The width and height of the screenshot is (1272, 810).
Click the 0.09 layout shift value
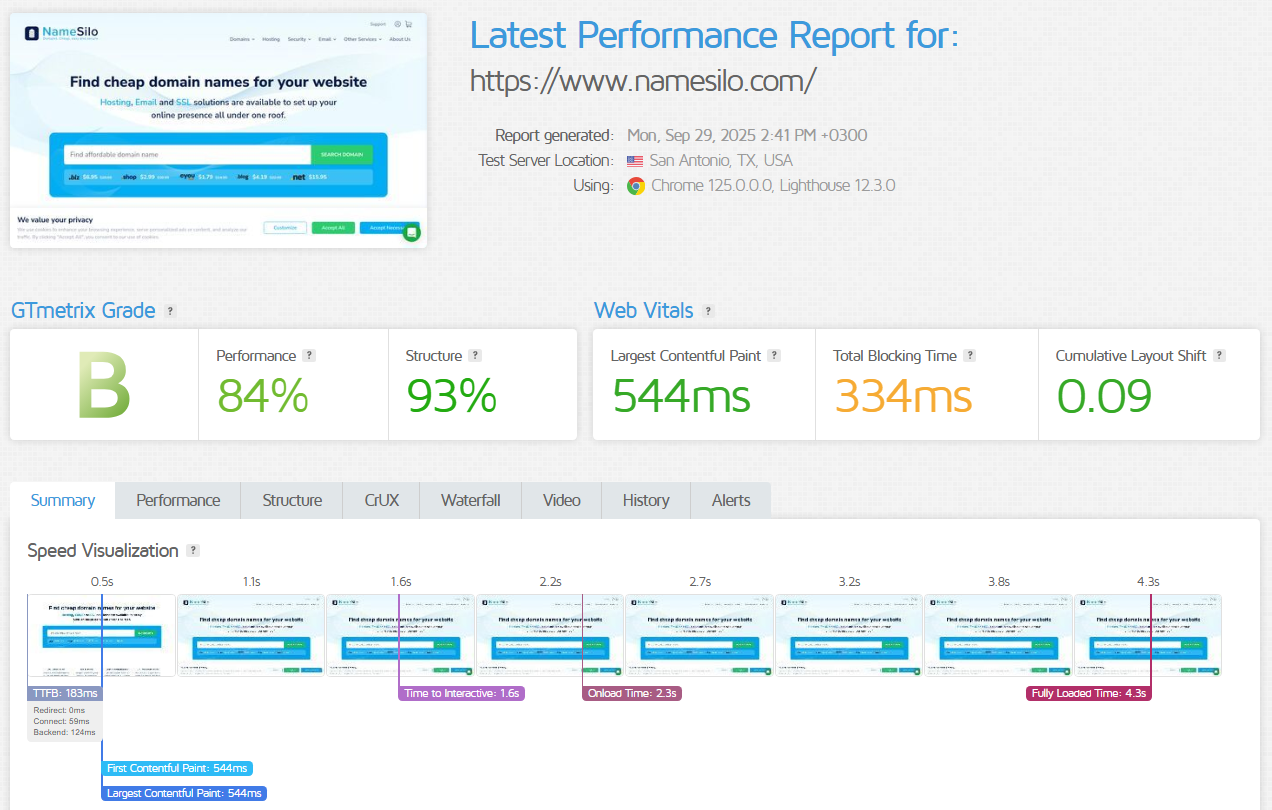(x=1104, y=396)
